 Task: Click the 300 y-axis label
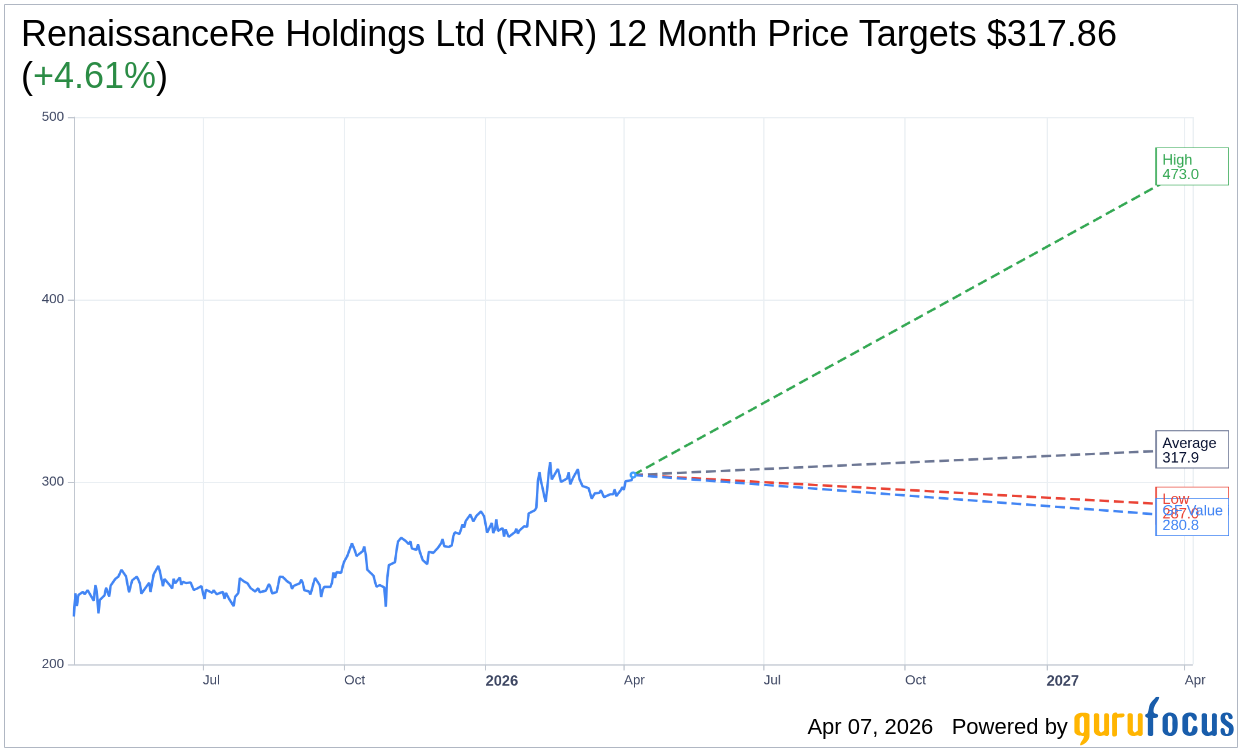(x=52, y=482)
